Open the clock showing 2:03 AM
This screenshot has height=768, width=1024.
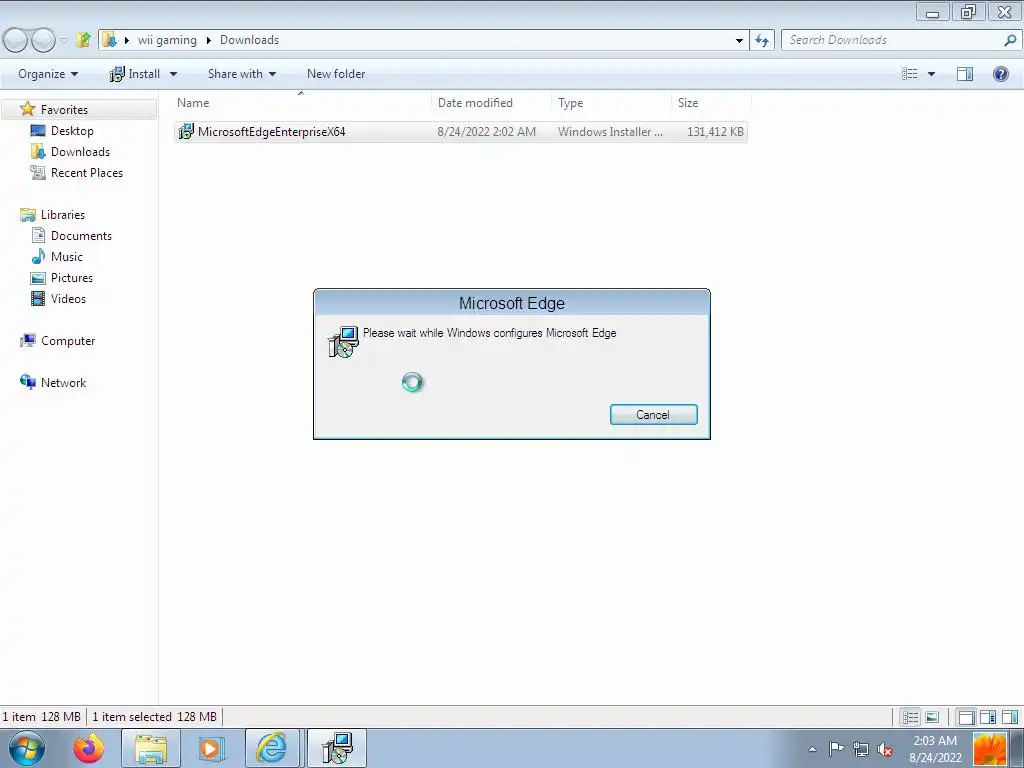click(x=935, y=749)
